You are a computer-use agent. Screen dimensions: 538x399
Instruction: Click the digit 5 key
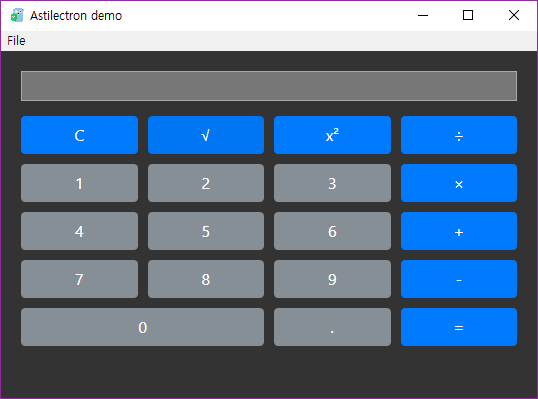click(x=206, y=231)
